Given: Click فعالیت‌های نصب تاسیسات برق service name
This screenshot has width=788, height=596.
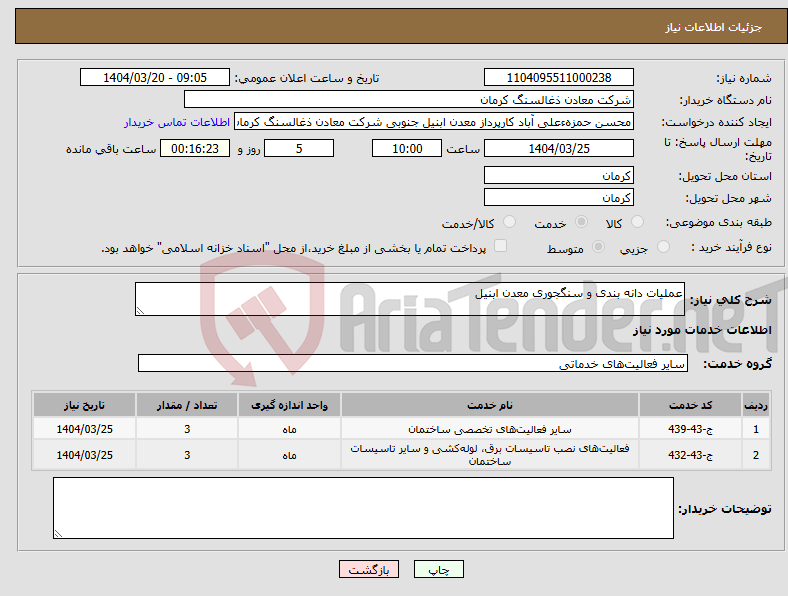Looking at the screenshot, I should (x=490, y=455).
